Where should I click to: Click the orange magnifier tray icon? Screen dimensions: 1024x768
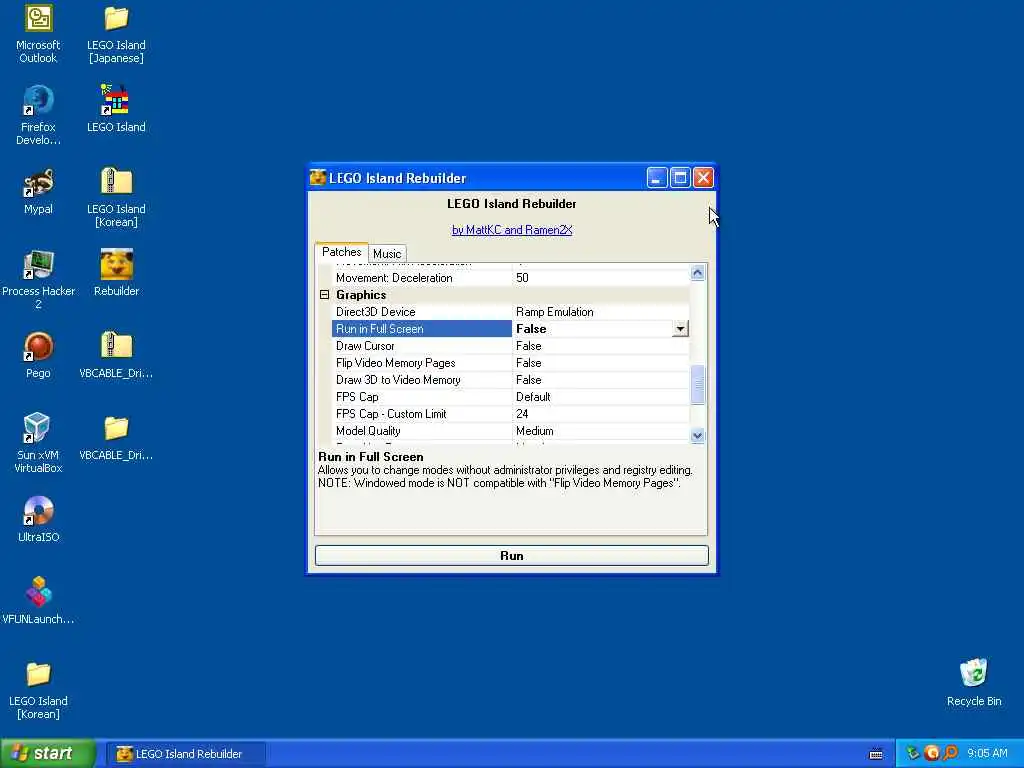click(950, 754)
